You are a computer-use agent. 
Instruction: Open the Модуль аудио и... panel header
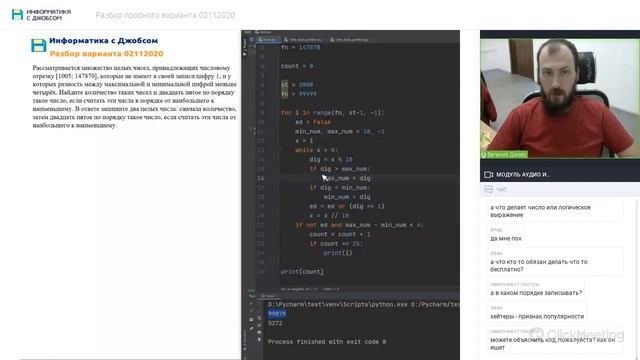(560, 175)
